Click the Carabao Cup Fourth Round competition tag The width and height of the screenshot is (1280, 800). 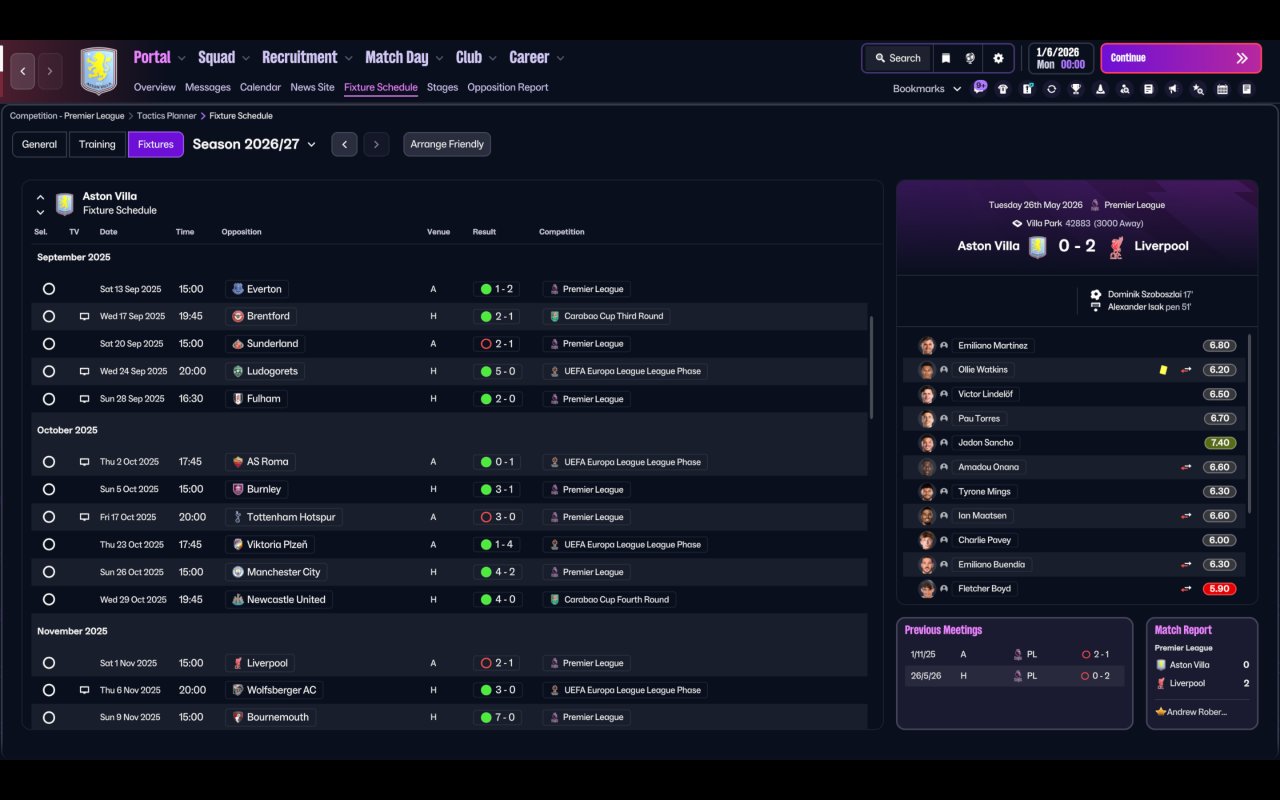pos(609,600)
